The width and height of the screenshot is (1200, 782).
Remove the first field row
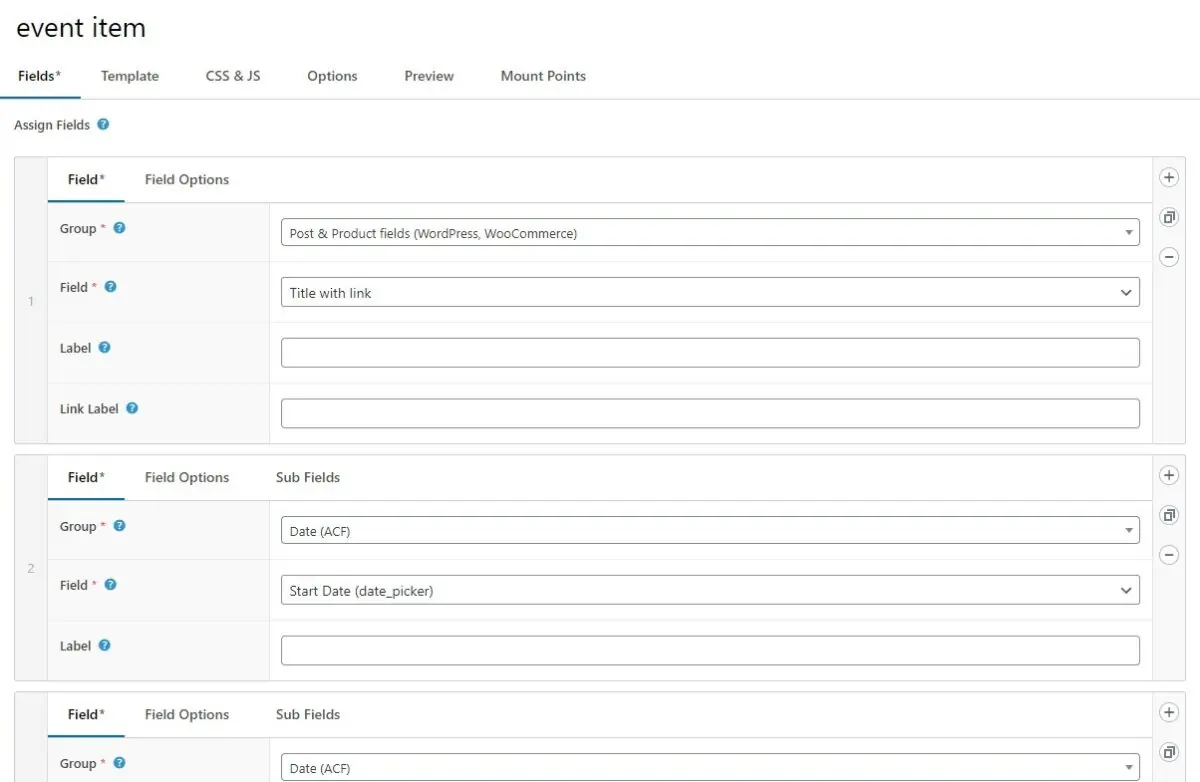point(1168,257)
